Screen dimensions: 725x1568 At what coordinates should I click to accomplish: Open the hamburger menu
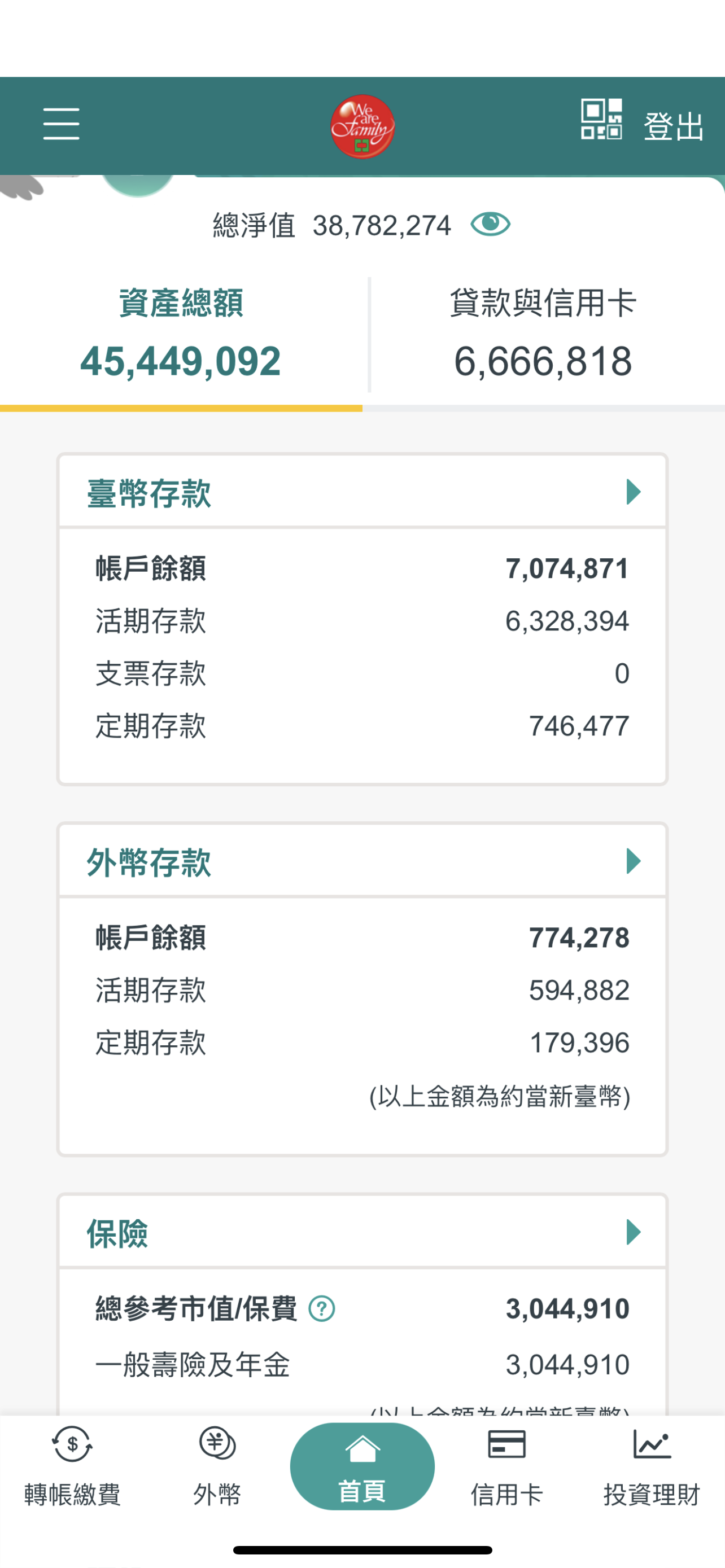61,124
